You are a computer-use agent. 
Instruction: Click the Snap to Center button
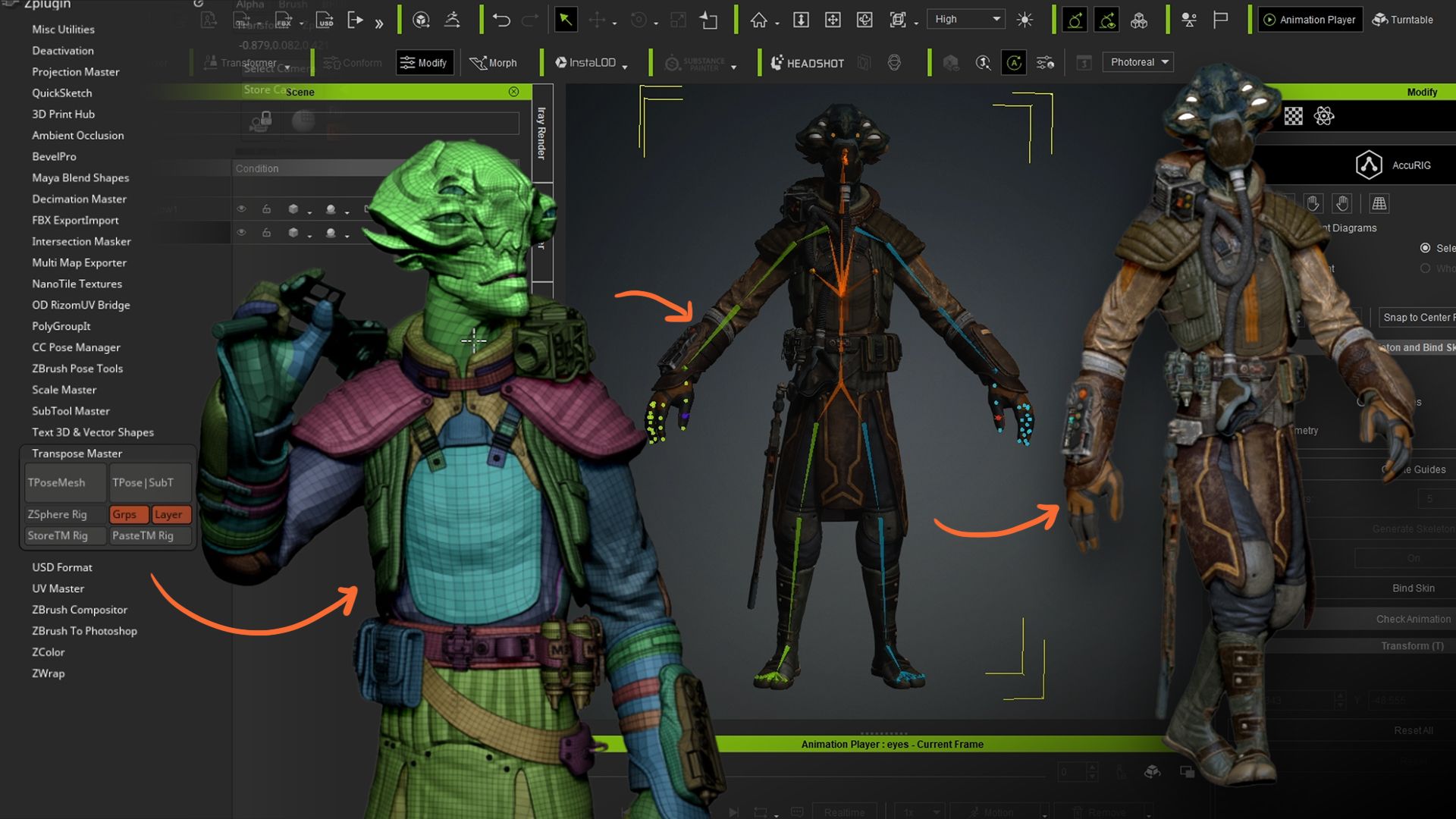click(1417, 317)
